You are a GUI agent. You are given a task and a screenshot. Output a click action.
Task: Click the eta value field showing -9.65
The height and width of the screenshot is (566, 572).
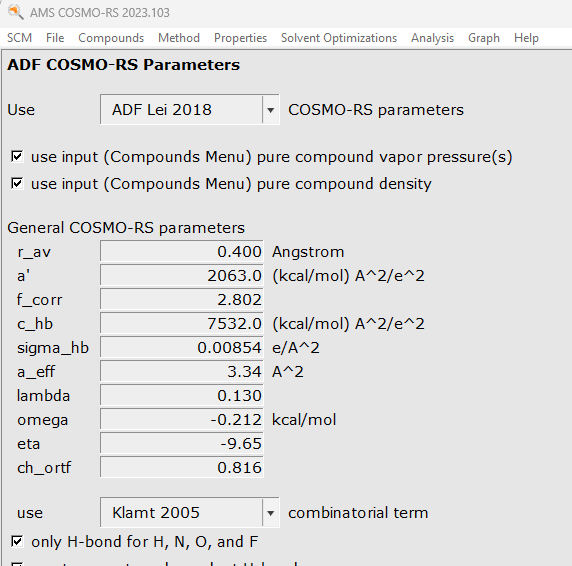click(x=182, y=444)
